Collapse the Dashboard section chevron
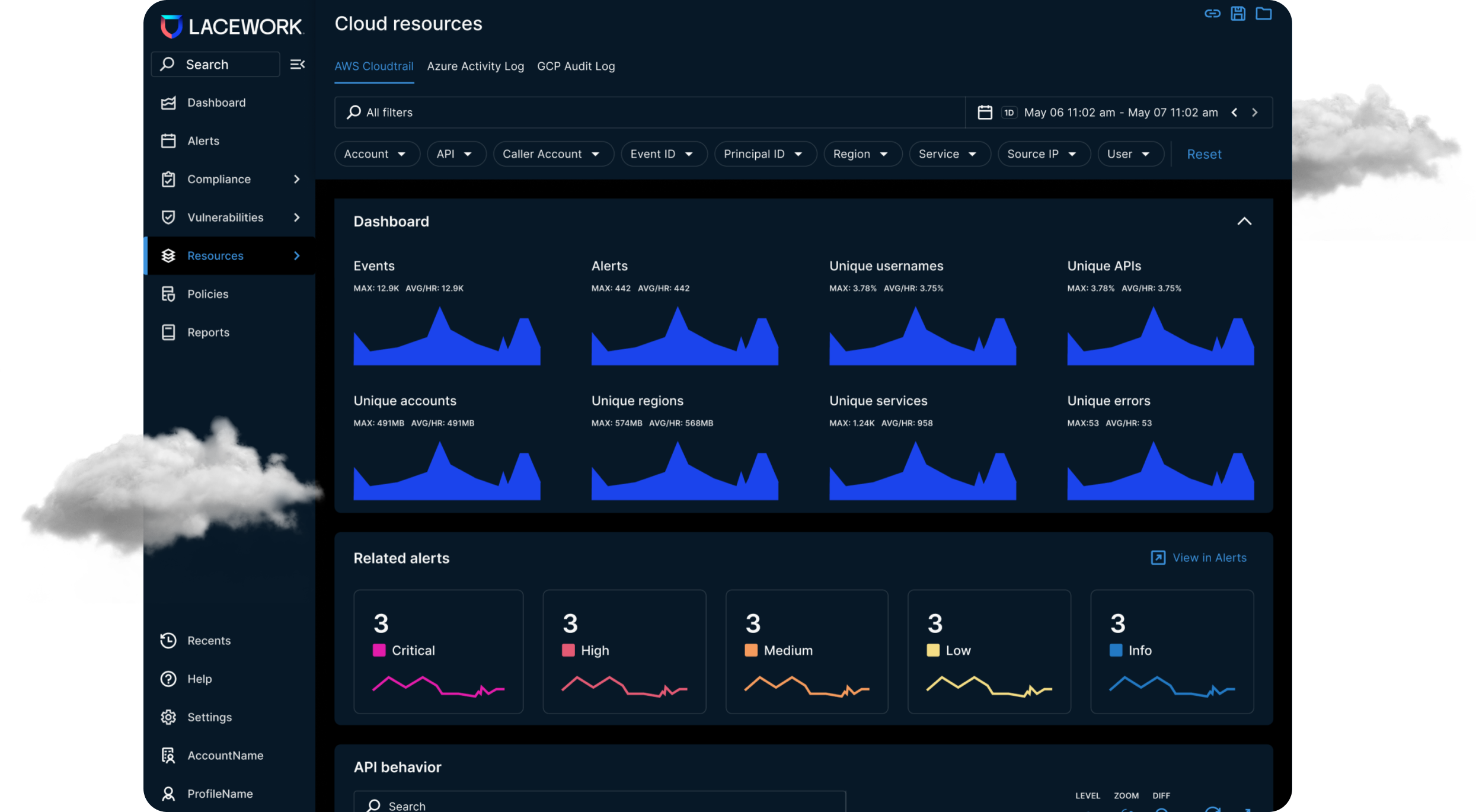Screen dimensions: 1476x812 click(1244, 222)
